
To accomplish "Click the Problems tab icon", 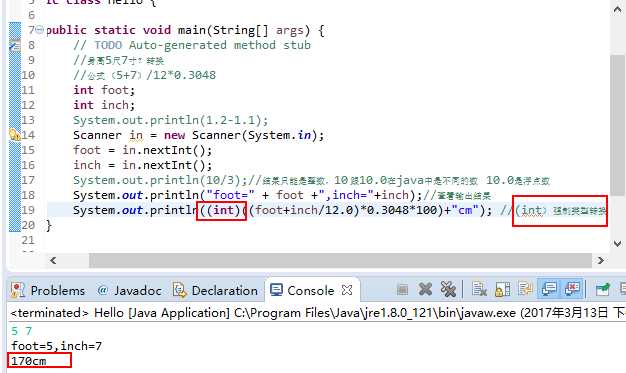I will point(18,290).
